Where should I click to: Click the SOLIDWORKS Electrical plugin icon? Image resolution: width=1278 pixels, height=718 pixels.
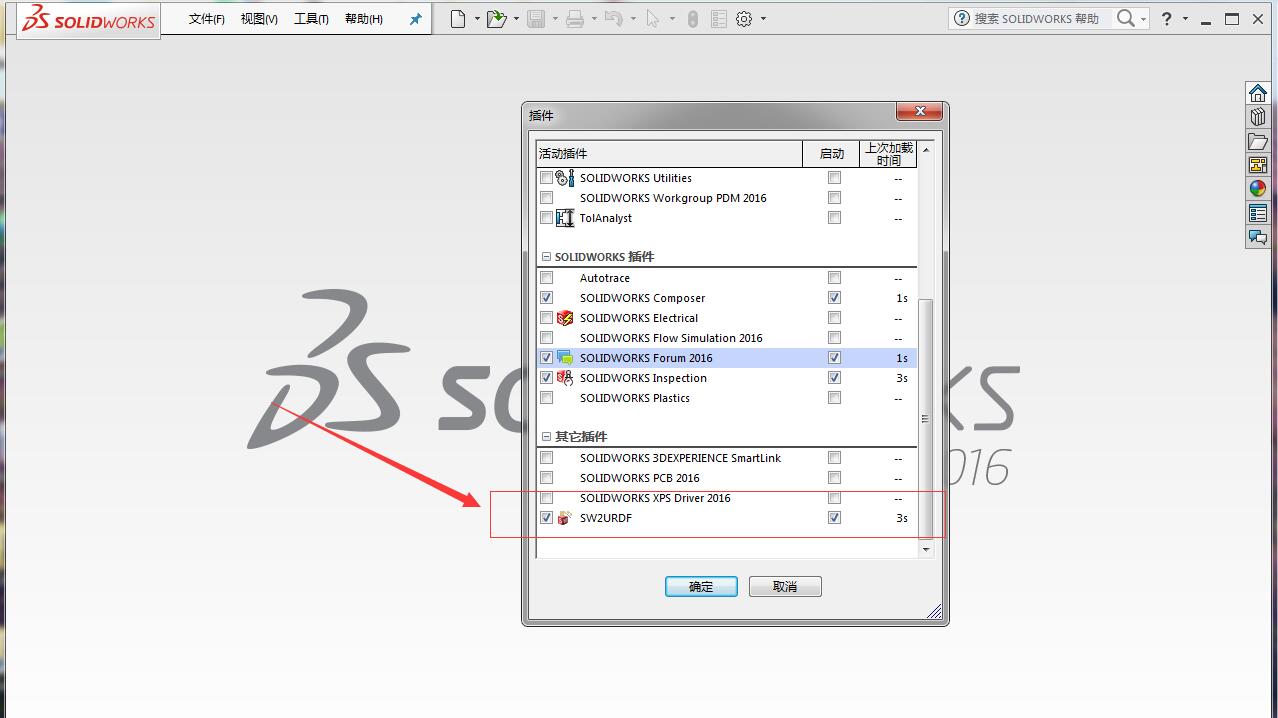(x=565, y=318)
